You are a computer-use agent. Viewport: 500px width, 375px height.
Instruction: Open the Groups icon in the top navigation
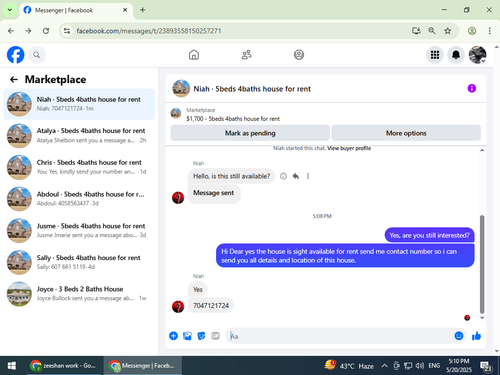pos(299,55)
